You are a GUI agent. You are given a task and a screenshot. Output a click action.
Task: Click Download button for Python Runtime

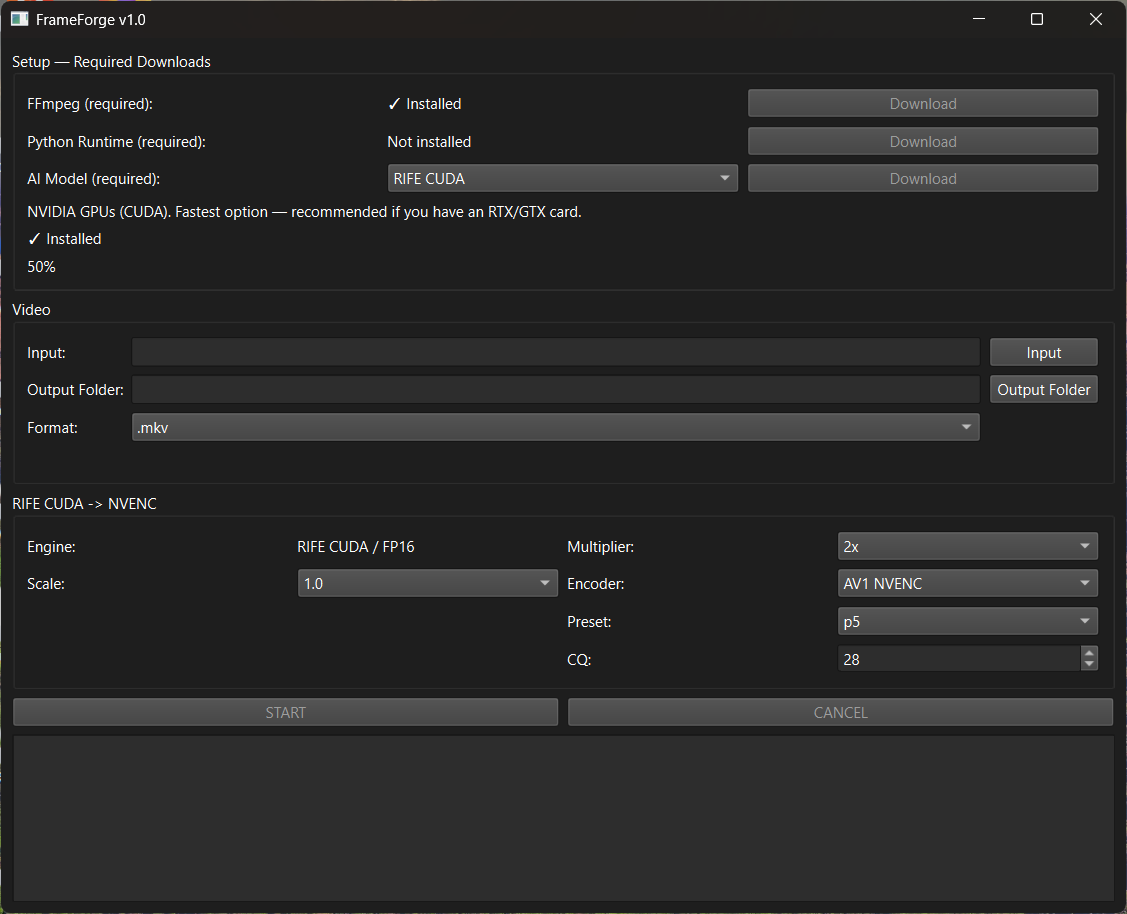click(923, 142)
